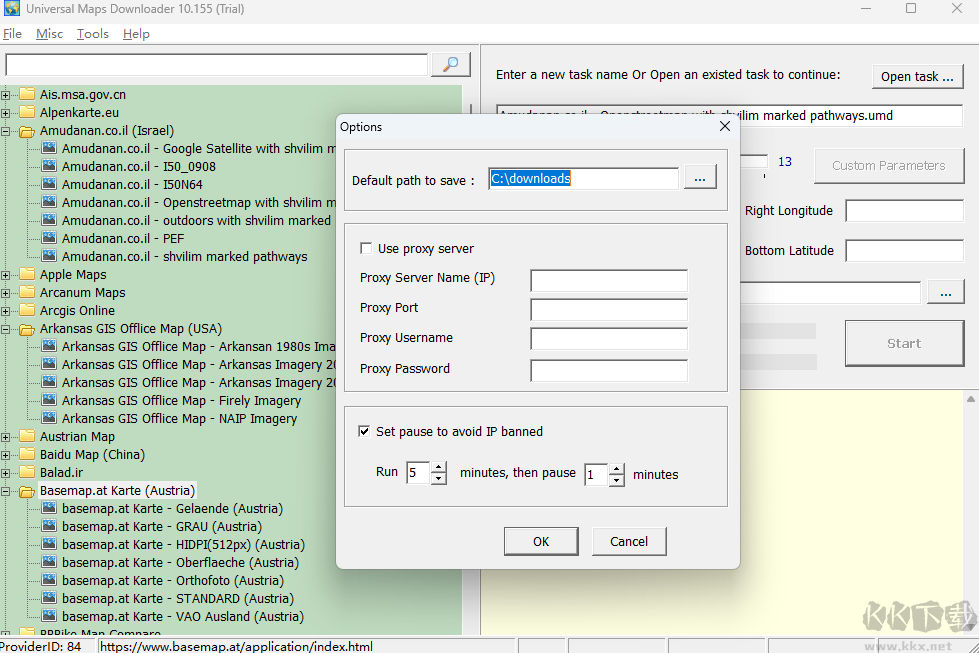
Task: Select the map icon for basemap.at Orthofoto
Action: pos(48,580)
